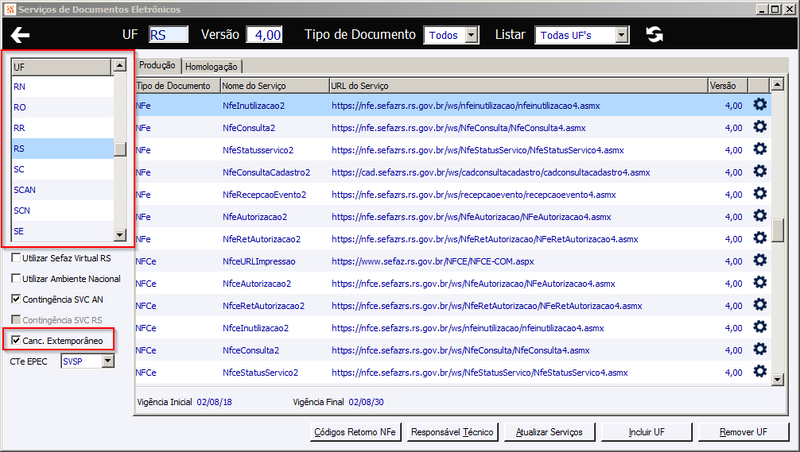Click the Incluir UF button
The width and height of the screenshot is (800, 452).
[646, 432]
